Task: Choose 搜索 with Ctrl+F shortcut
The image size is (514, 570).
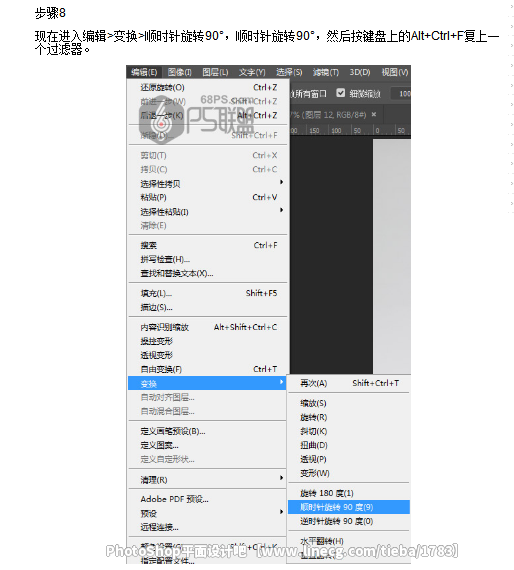Action: (x=208, y=245)
